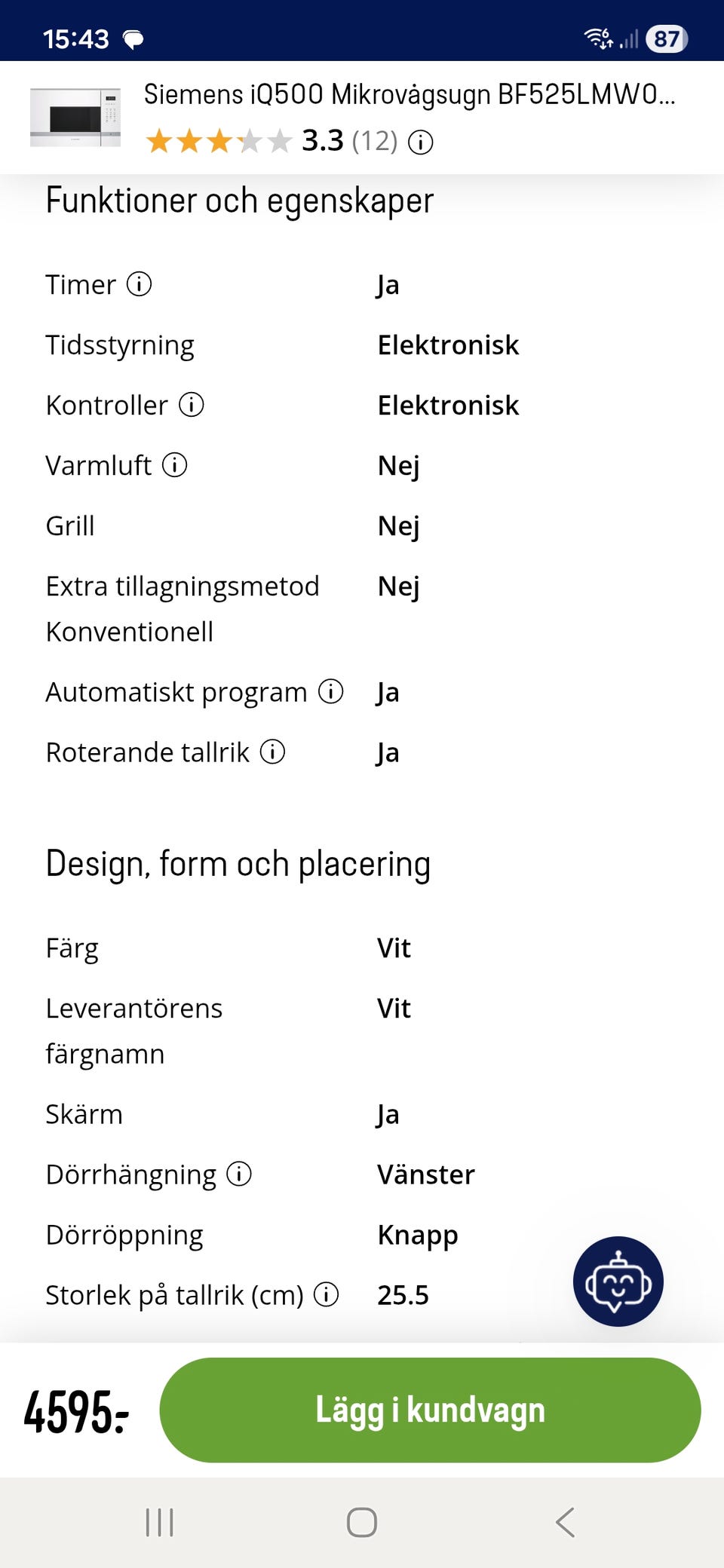
Task: Tap the battery indicator in status bar
Action: click(666, 38)
